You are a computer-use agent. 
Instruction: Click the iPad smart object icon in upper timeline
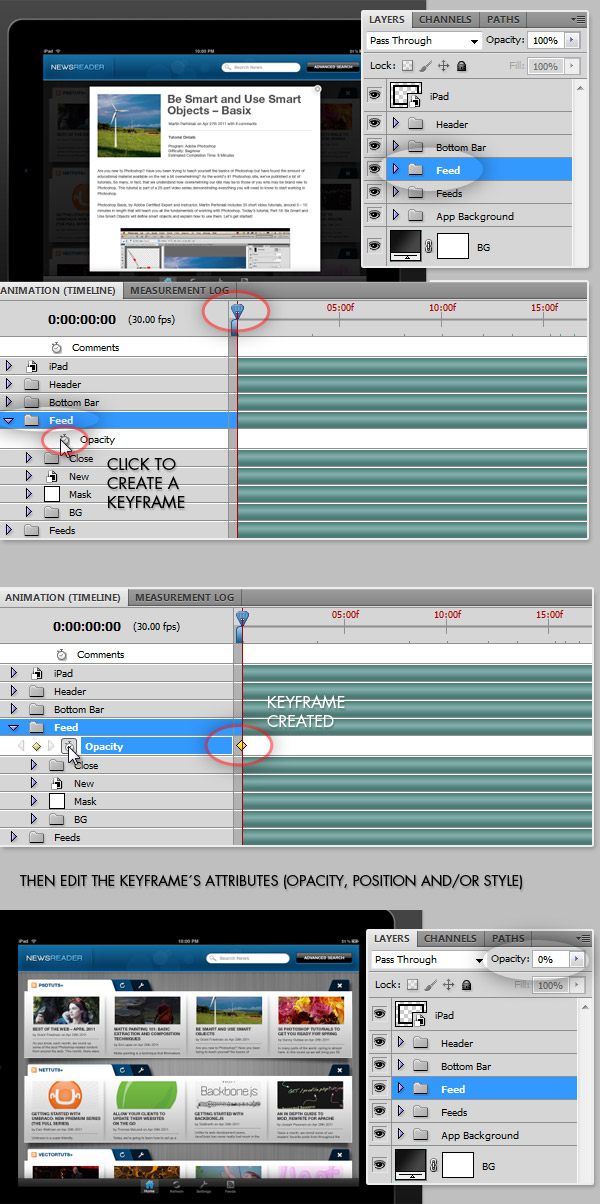33,366
